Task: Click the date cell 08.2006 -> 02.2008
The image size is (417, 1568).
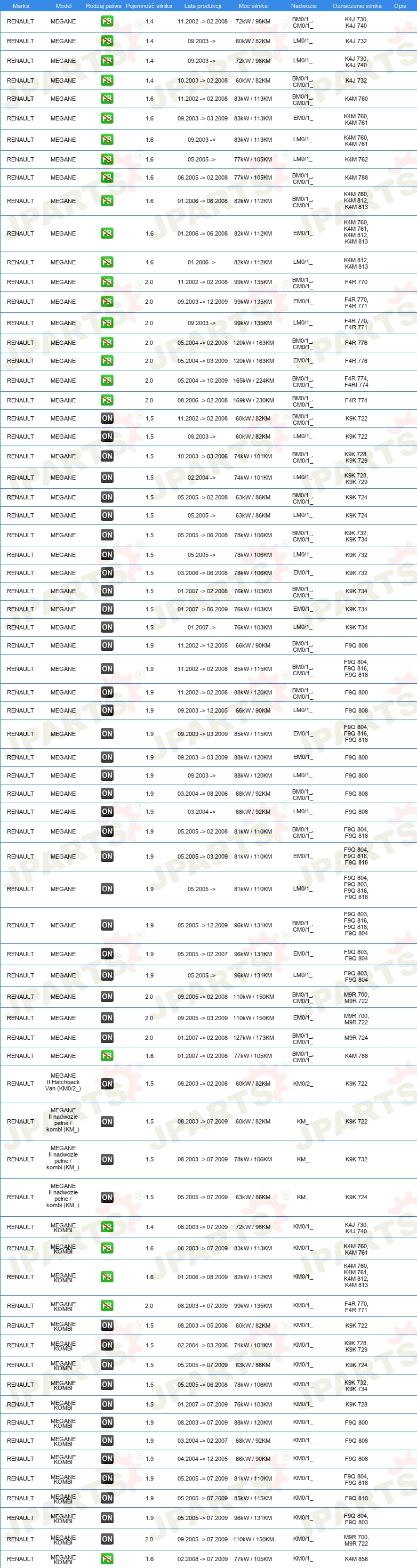Action: pyautogui.click(x=203, y=400)
